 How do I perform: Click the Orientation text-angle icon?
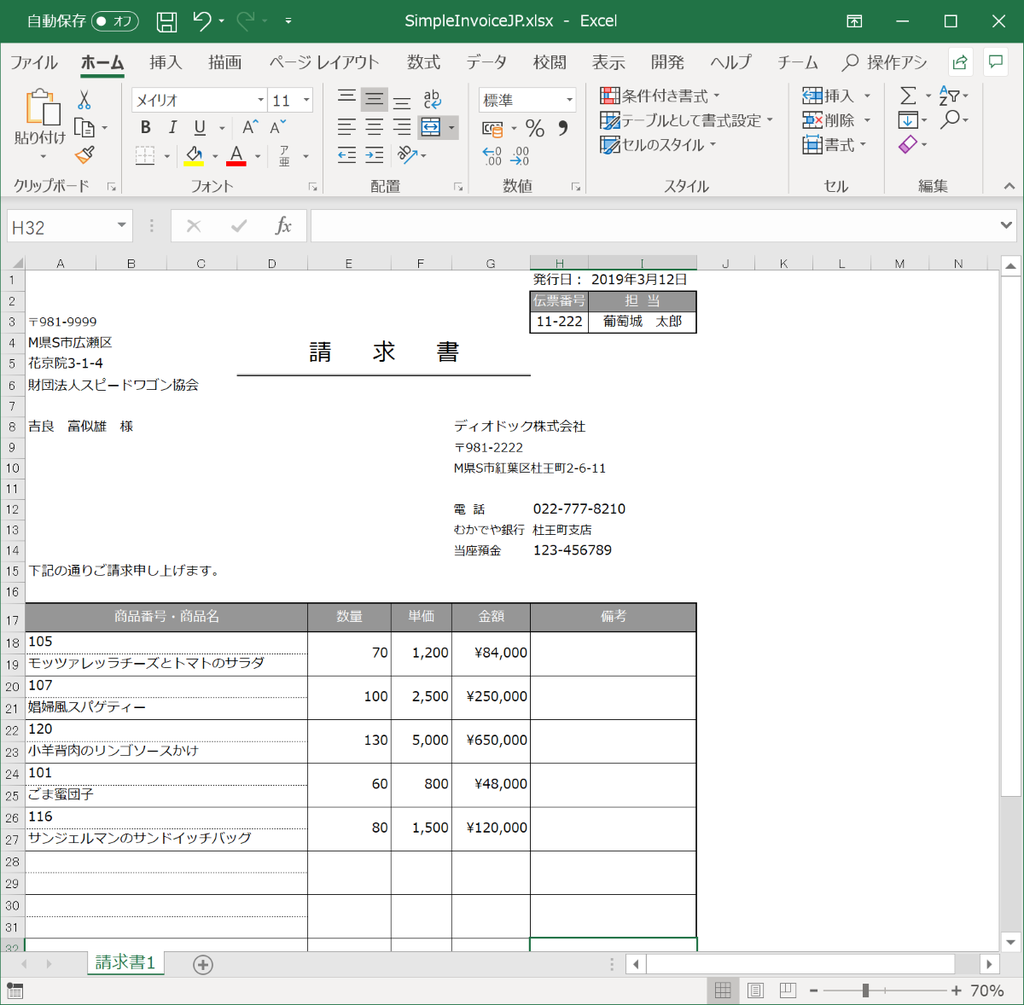(x=407, y=155)
